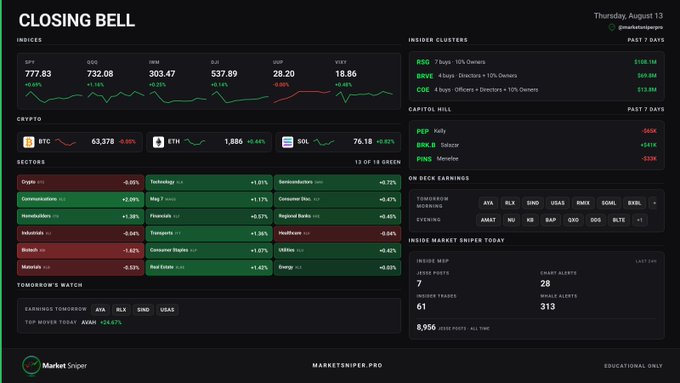The width and height of the screenshot is (680, 383).
Task: Select the Regional Banks sector tile
Action: click(337, 216)
